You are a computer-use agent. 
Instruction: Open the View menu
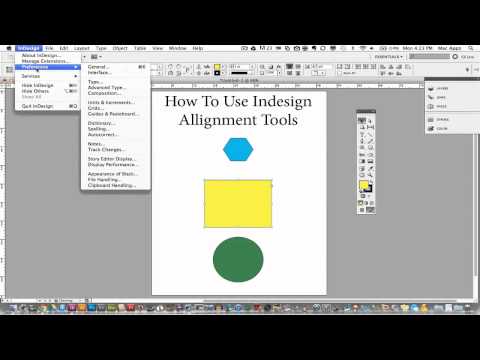pos(158,48)
